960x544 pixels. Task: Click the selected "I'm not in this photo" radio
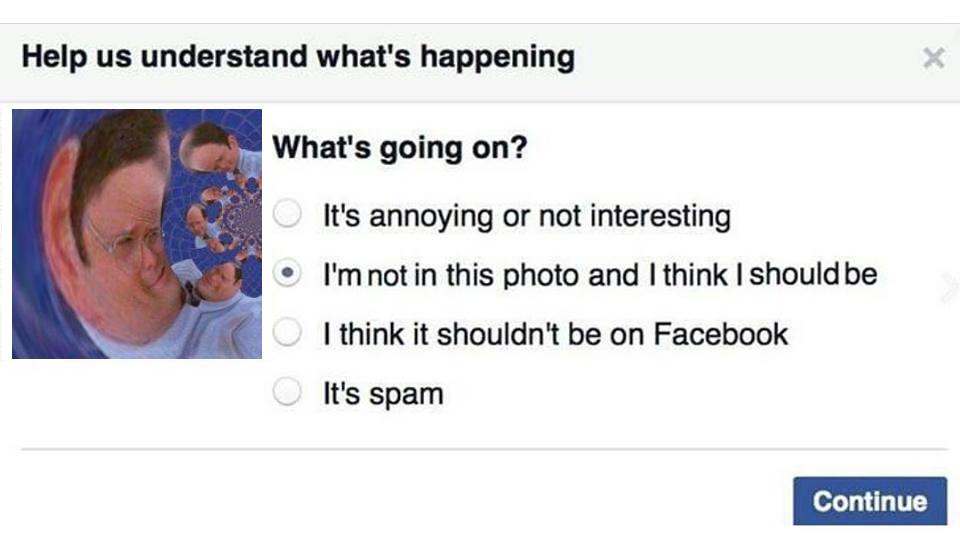point(288,273)
